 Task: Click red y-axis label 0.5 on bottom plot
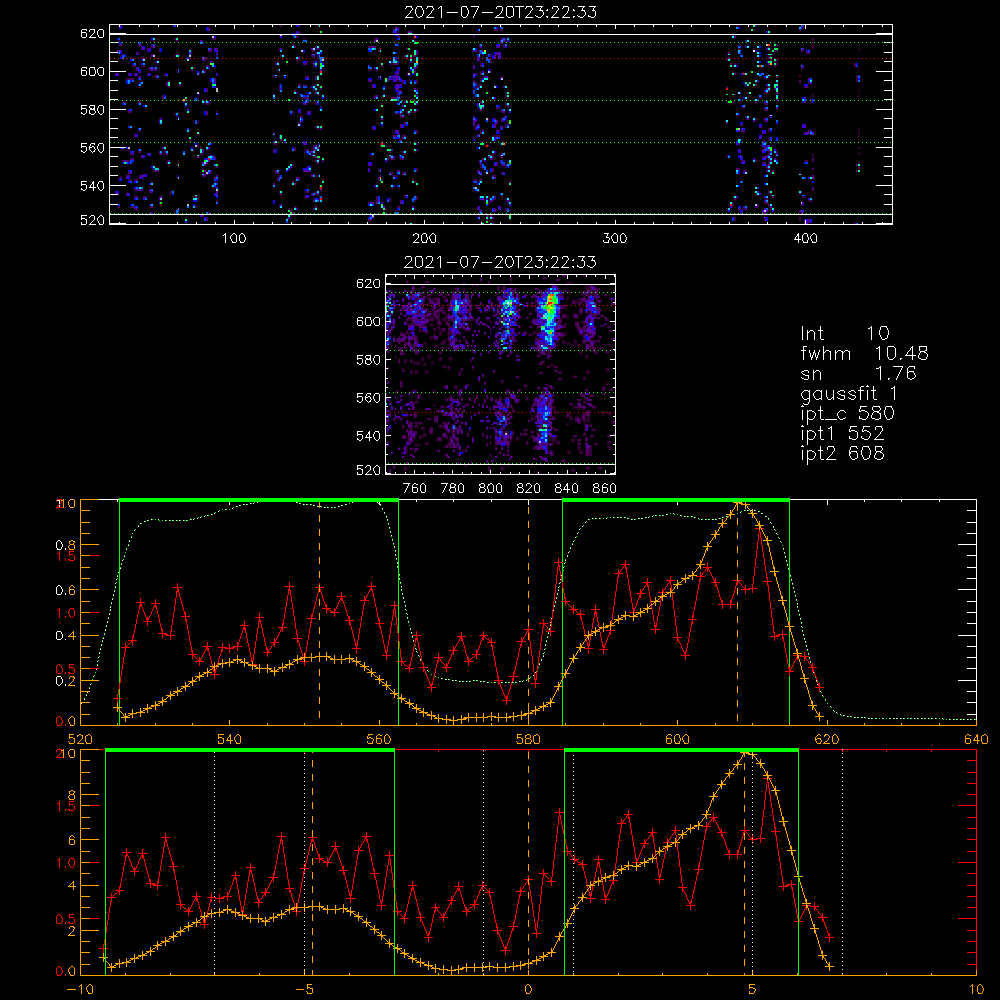pos(67,919)
